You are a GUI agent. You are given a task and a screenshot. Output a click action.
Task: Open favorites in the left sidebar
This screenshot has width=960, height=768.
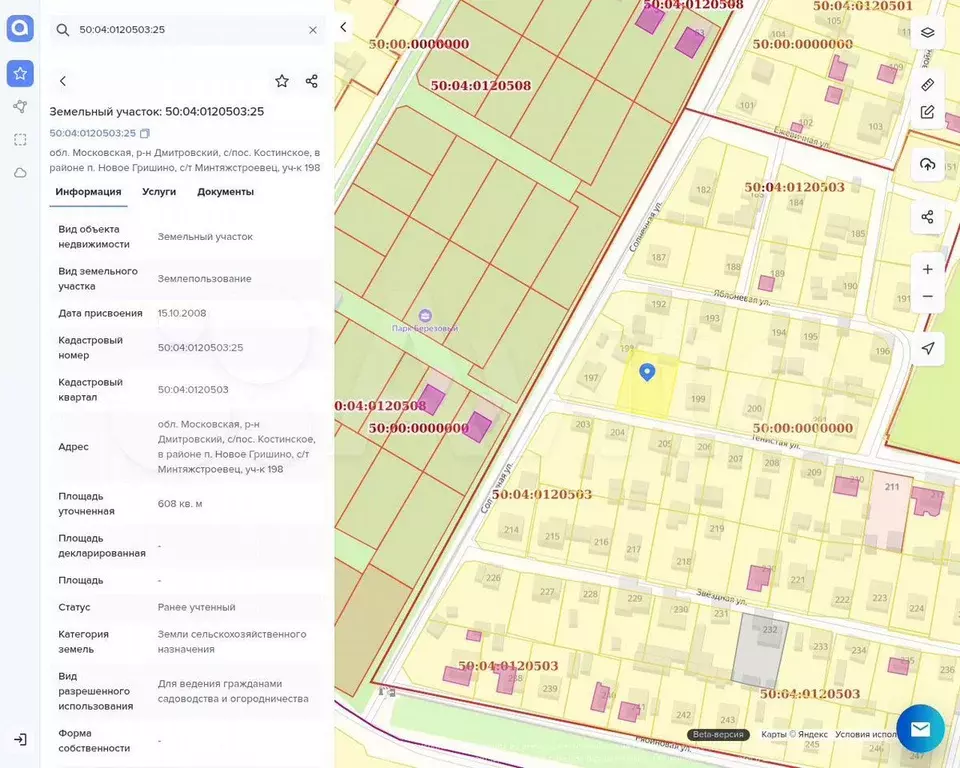(20, 73)
